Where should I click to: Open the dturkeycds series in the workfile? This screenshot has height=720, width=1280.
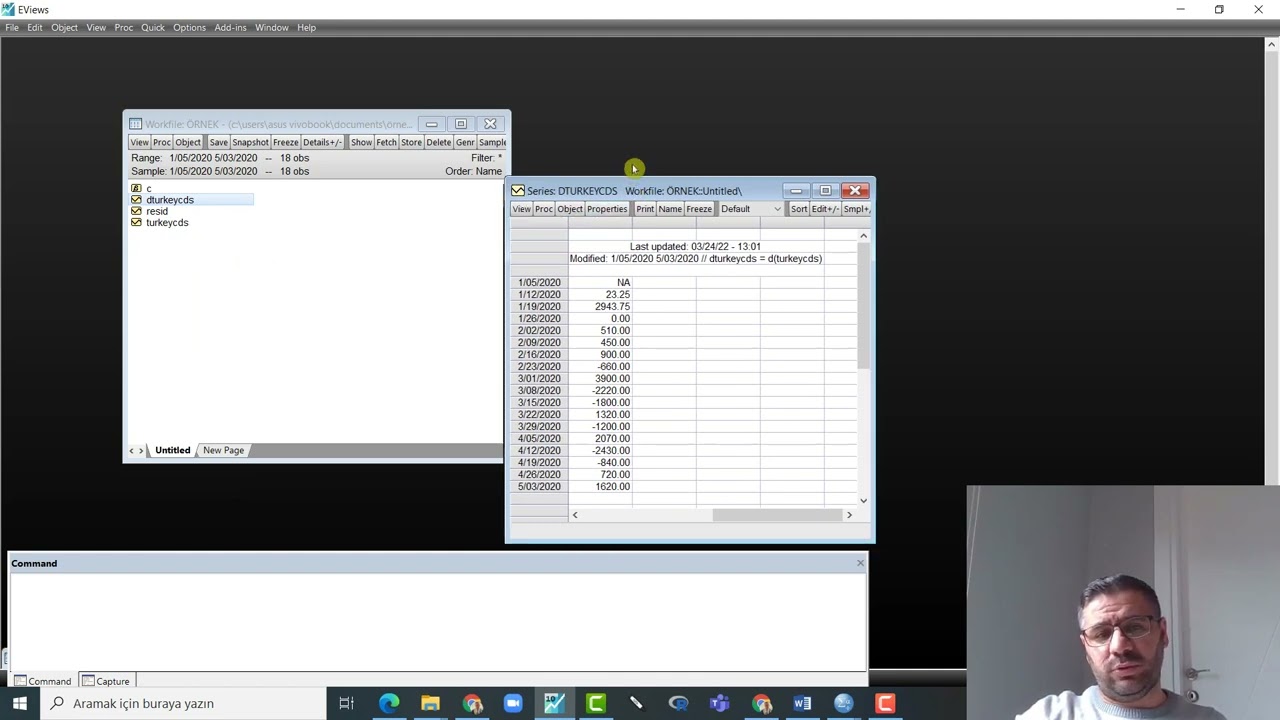[x=170, y=200]
